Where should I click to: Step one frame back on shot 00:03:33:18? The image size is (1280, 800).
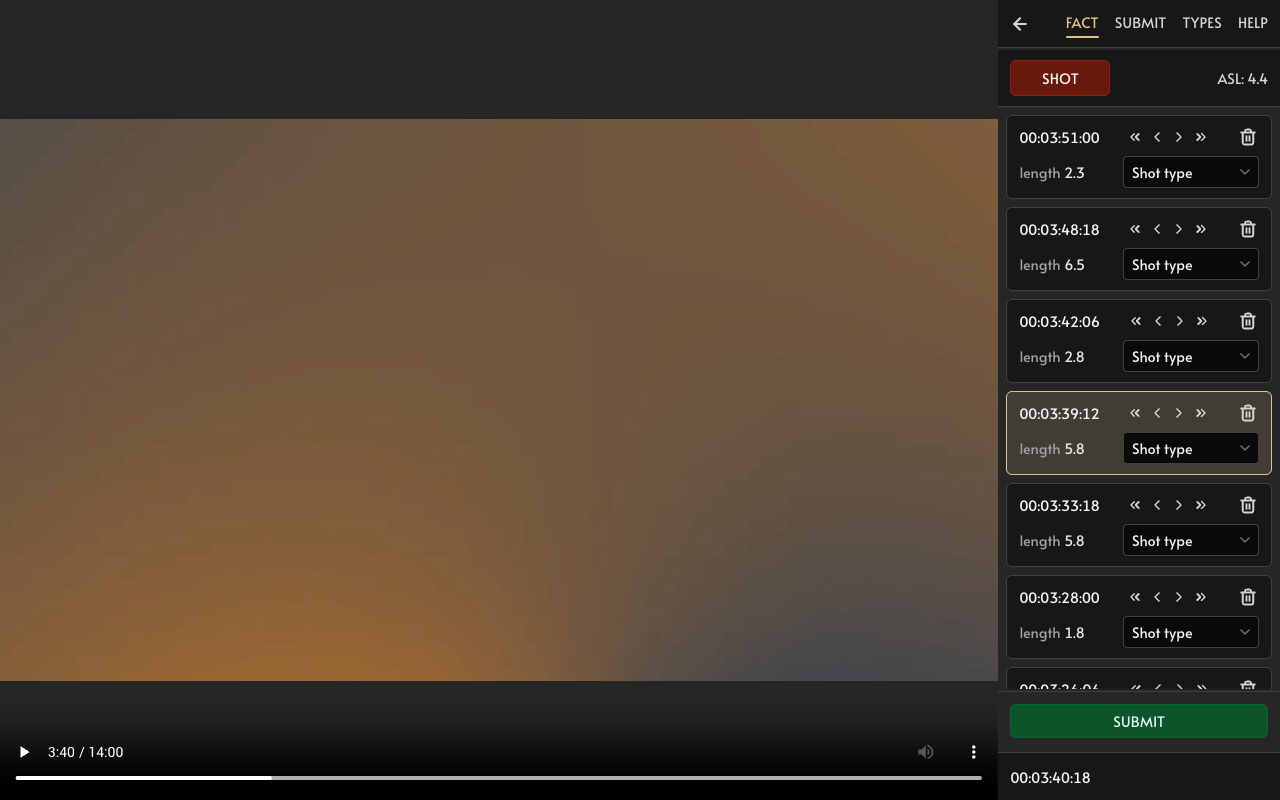(x=1157, y=505)
